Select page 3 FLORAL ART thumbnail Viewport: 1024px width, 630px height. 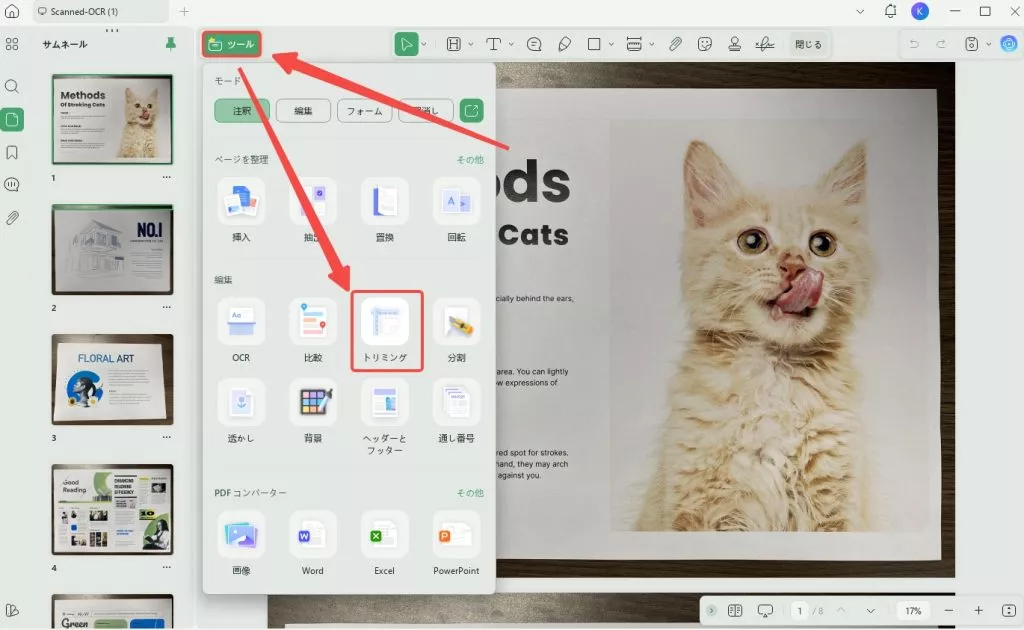point(112,379)
